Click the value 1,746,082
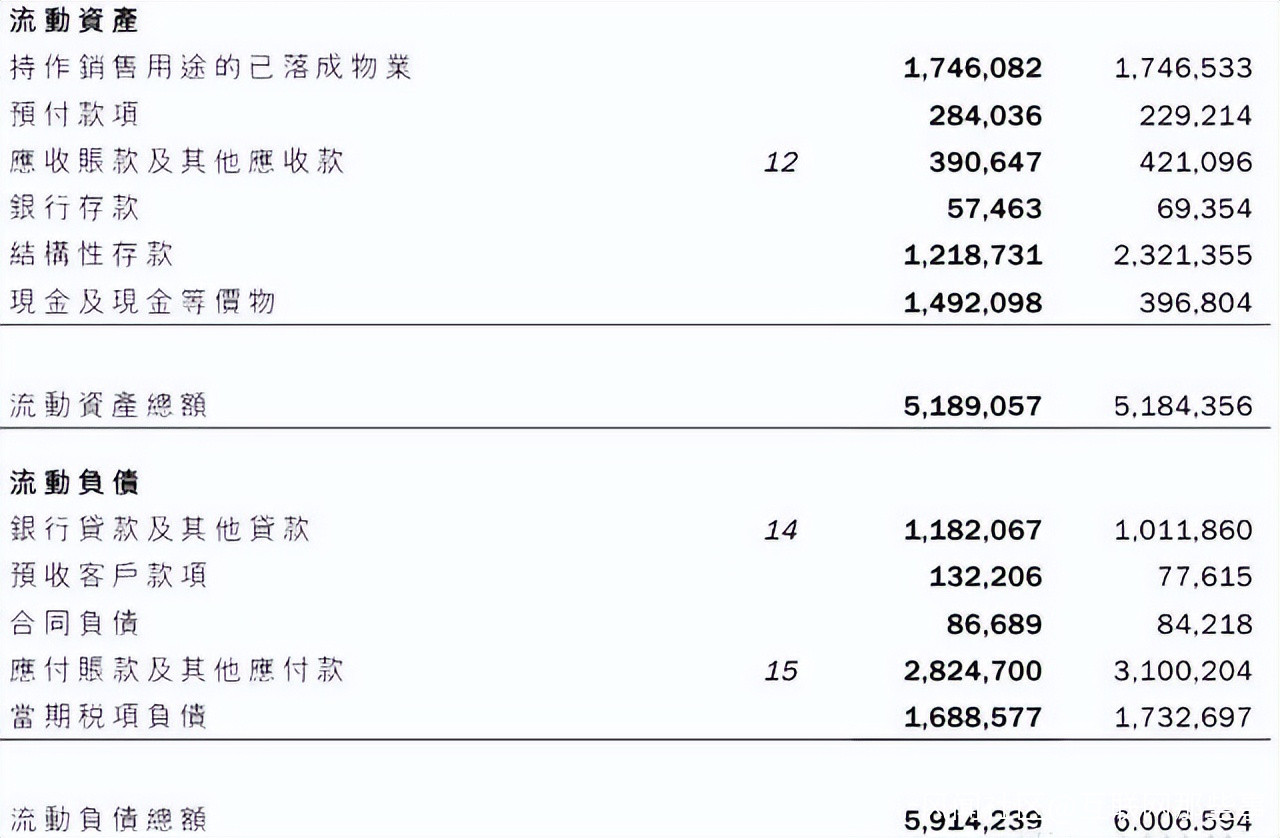 (x=972, y=68)
